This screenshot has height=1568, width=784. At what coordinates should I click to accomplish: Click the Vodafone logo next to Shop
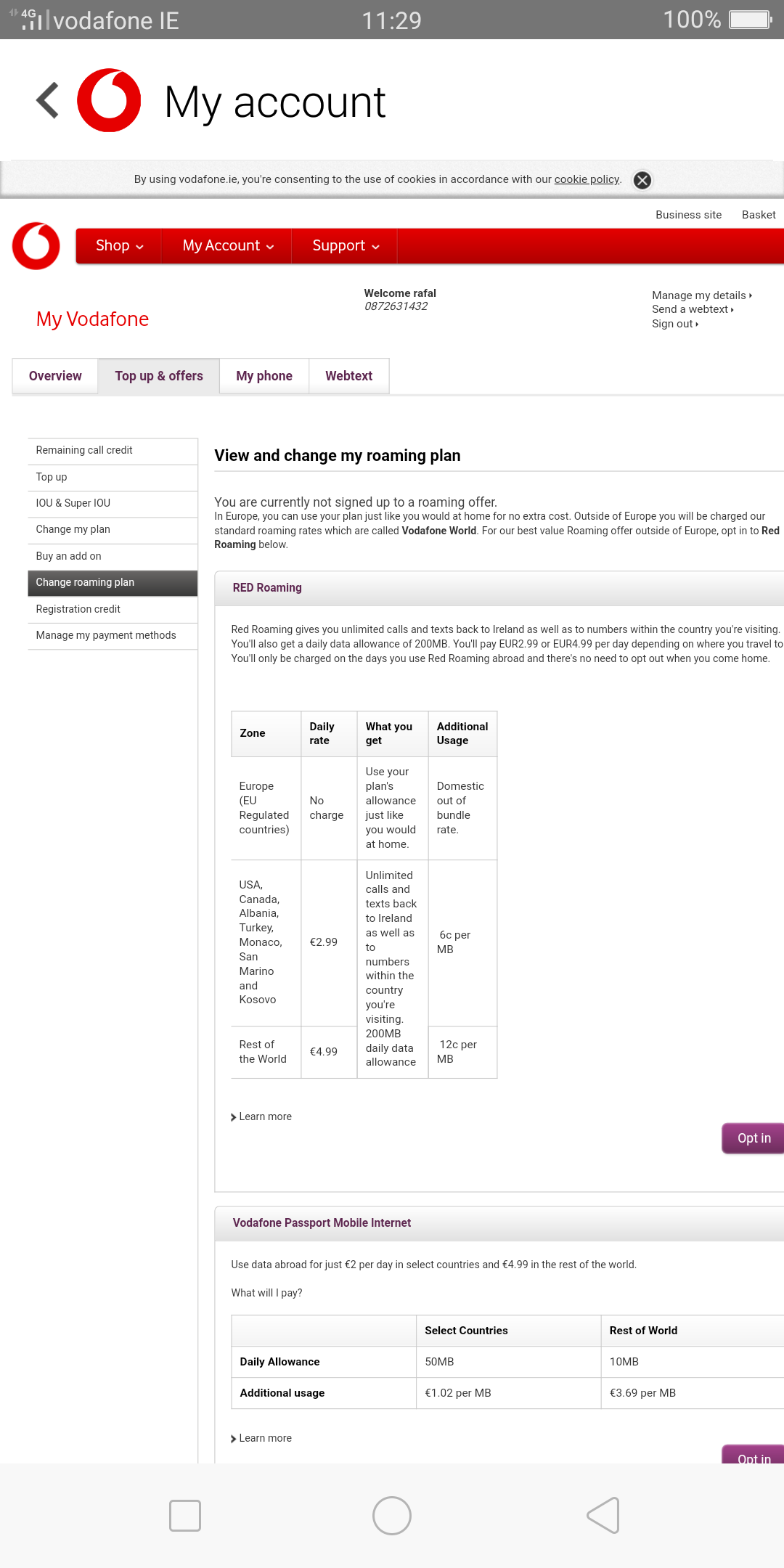[36, 246]
